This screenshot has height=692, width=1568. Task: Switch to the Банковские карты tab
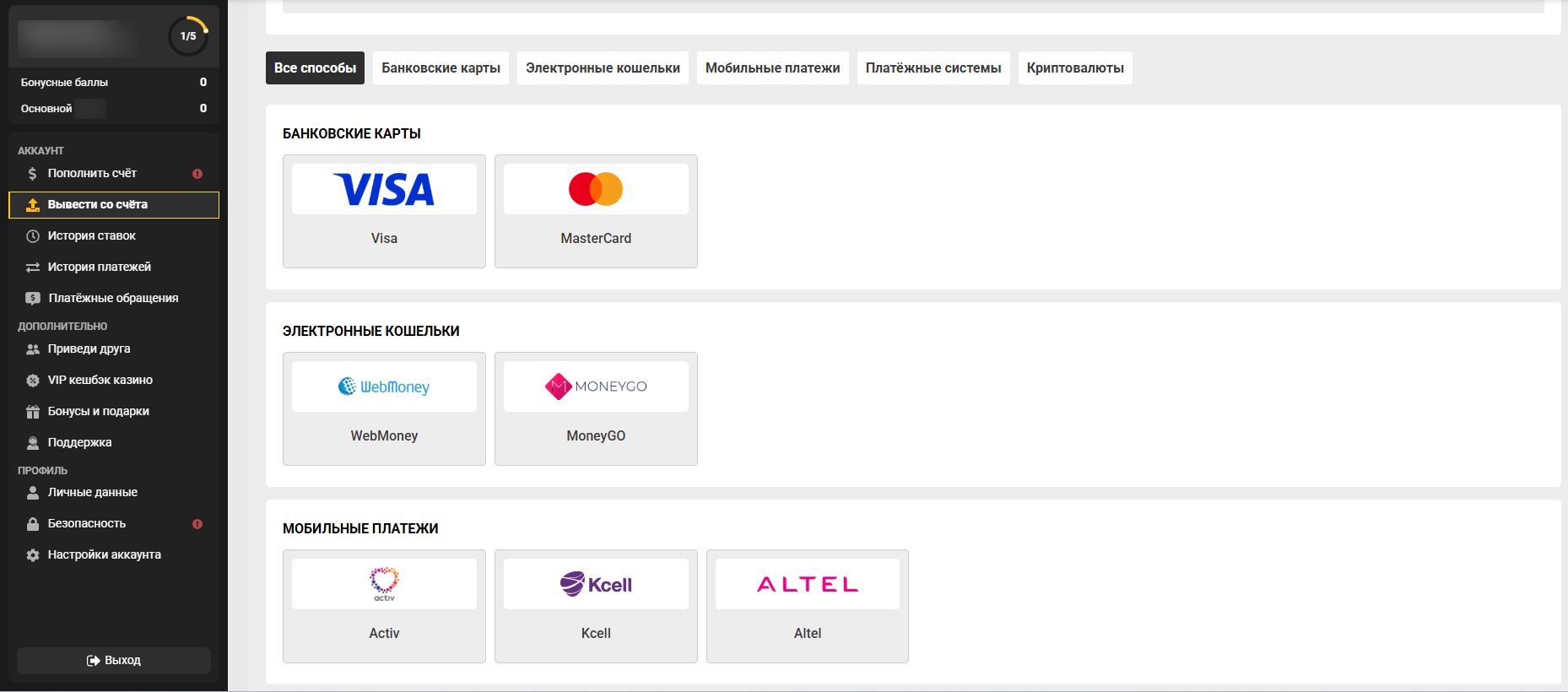click(x=441, y=68)
